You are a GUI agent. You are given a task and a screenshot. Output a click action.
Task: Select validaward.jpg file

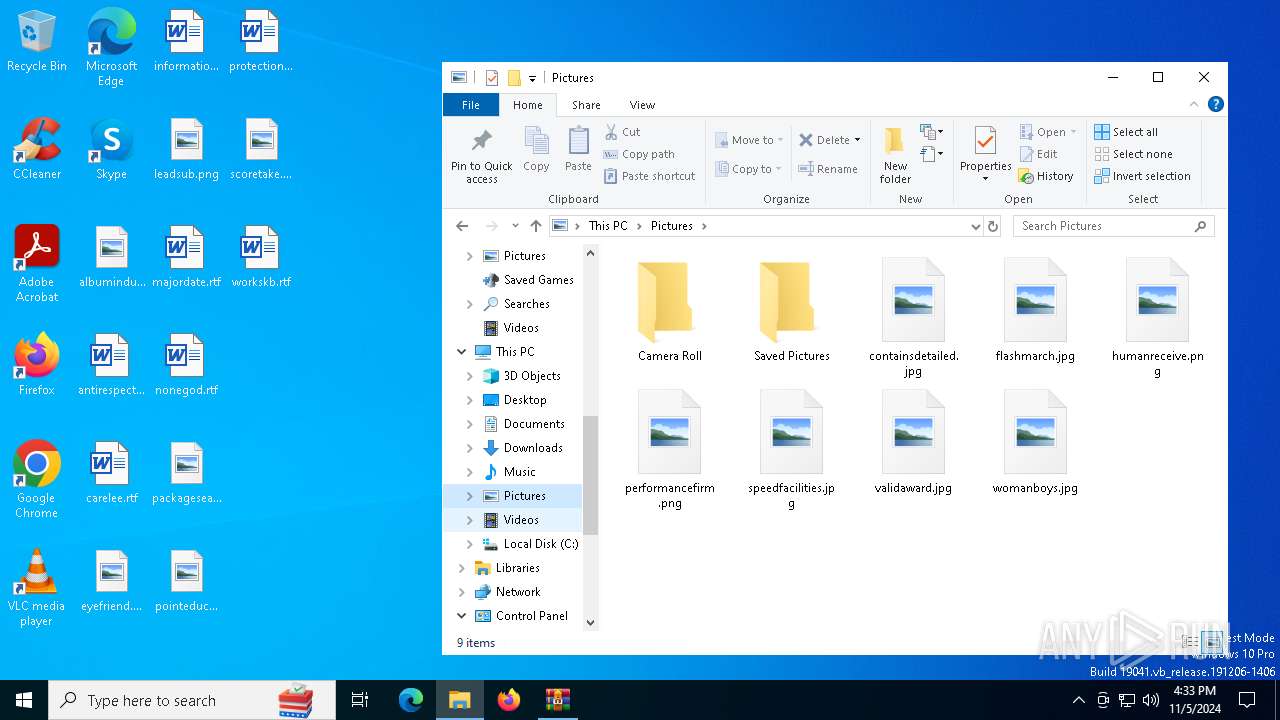click(913, 442)
